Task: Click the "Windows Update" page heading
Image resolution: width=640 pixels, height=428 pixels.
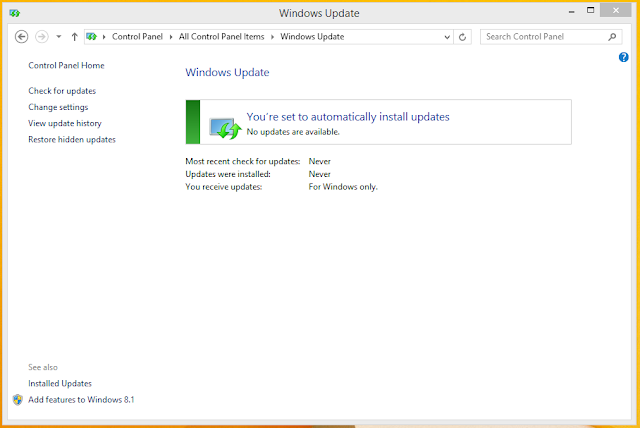Action: coord(227,72)
